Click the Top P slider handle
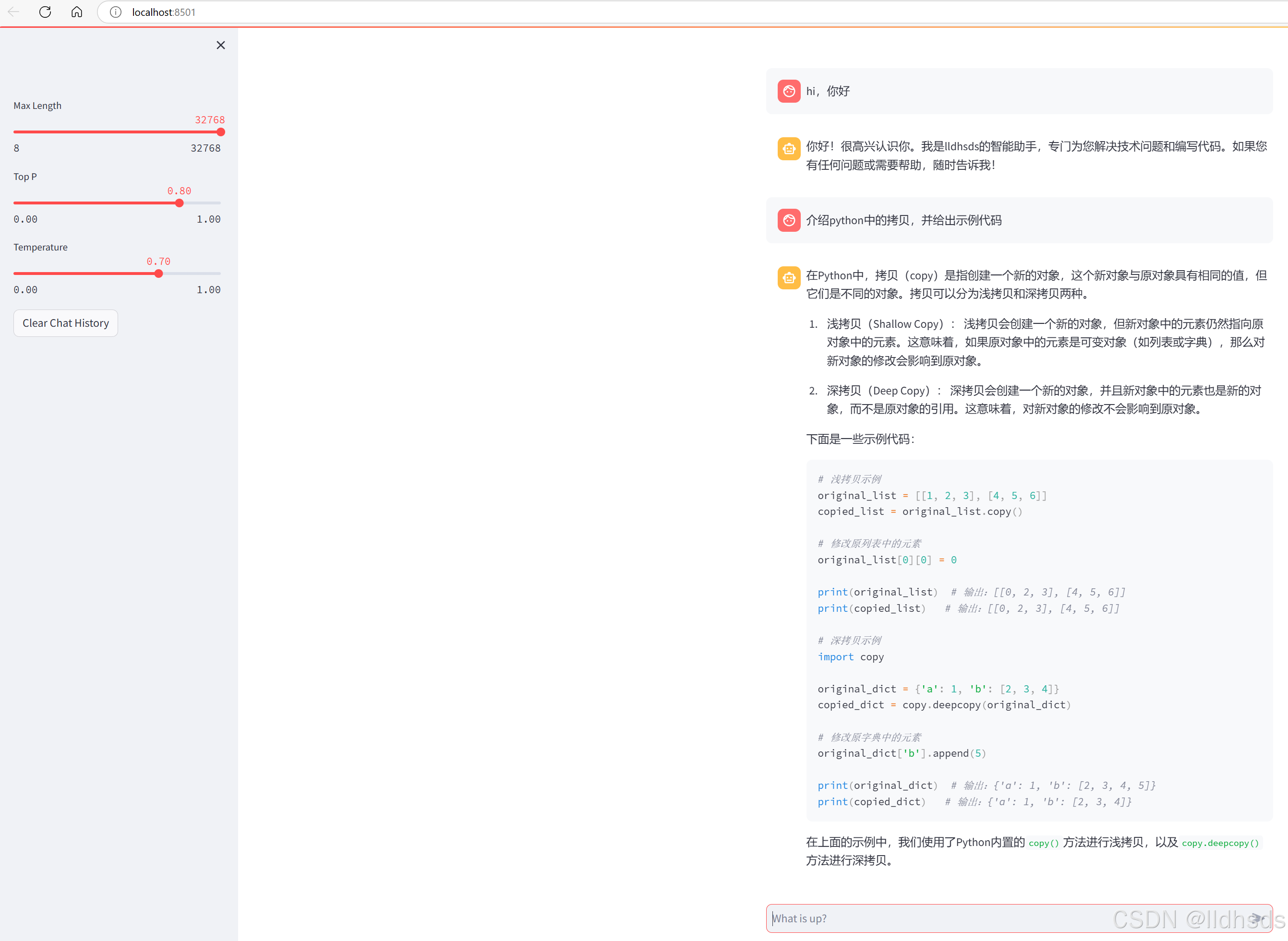 pos(180,203)
